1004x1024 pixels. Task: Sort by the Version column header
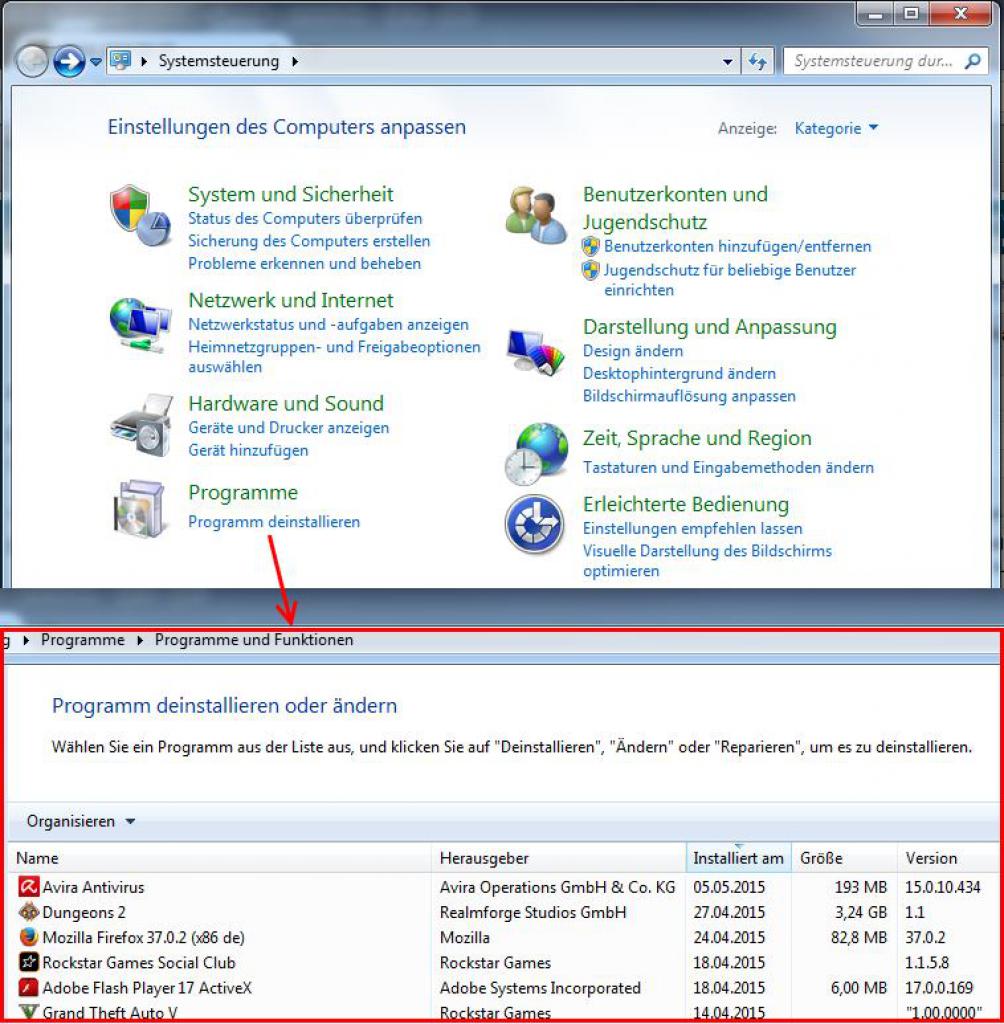click(x=949, y=858)
